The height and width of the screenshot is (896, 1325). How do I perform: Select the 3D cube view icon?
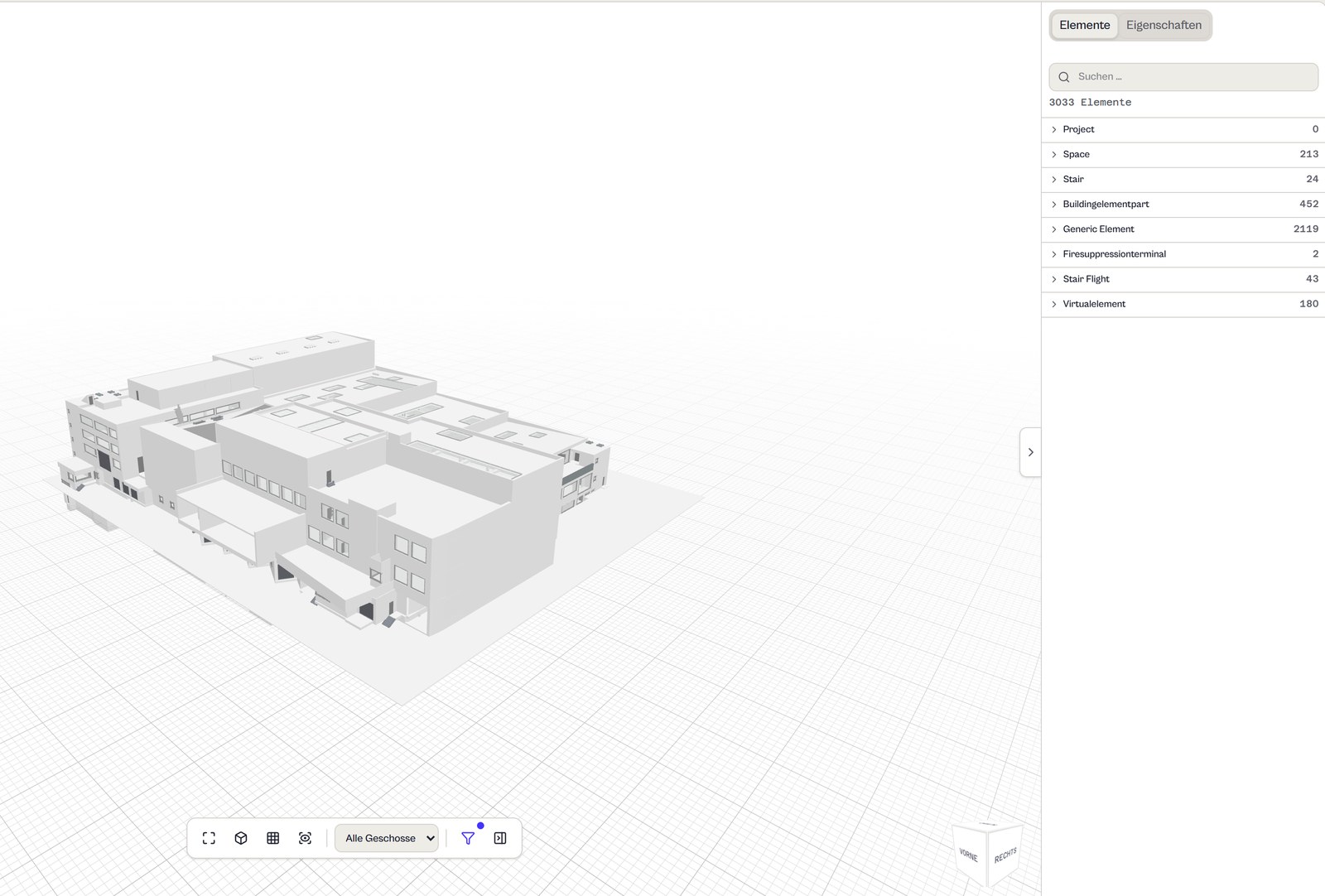241,838
